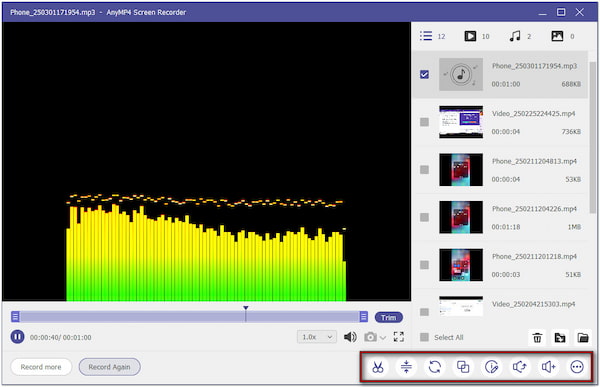Screen dimensions: 600x387
Task: Open the Advanced Trimmer scissors tool
Action: point(378,367)
